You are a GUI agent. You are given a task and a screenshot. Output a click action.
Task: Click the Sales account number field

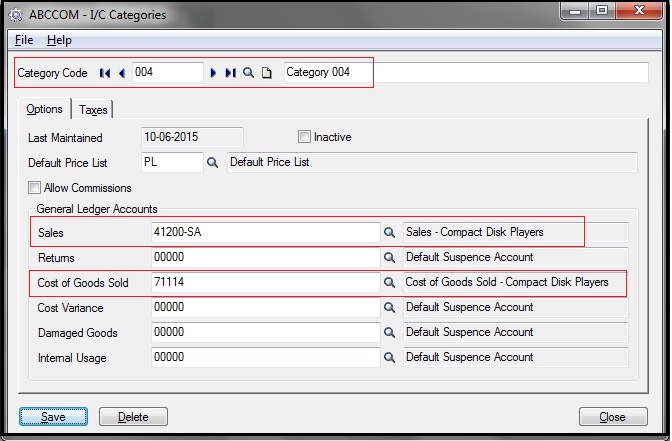click(265, 232)
